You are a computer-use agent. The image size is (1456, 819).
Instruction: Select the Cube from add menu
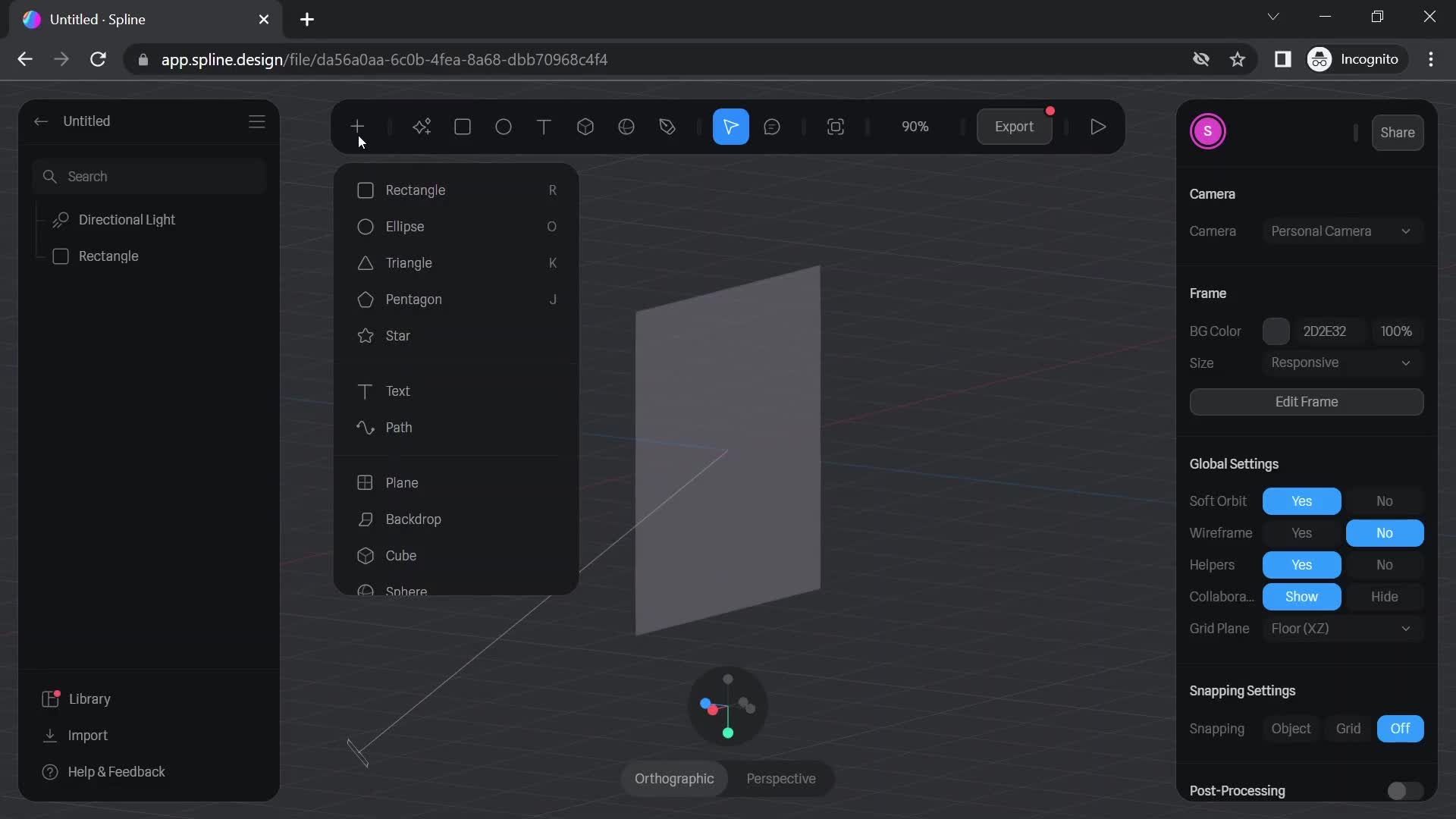[401, 556]
